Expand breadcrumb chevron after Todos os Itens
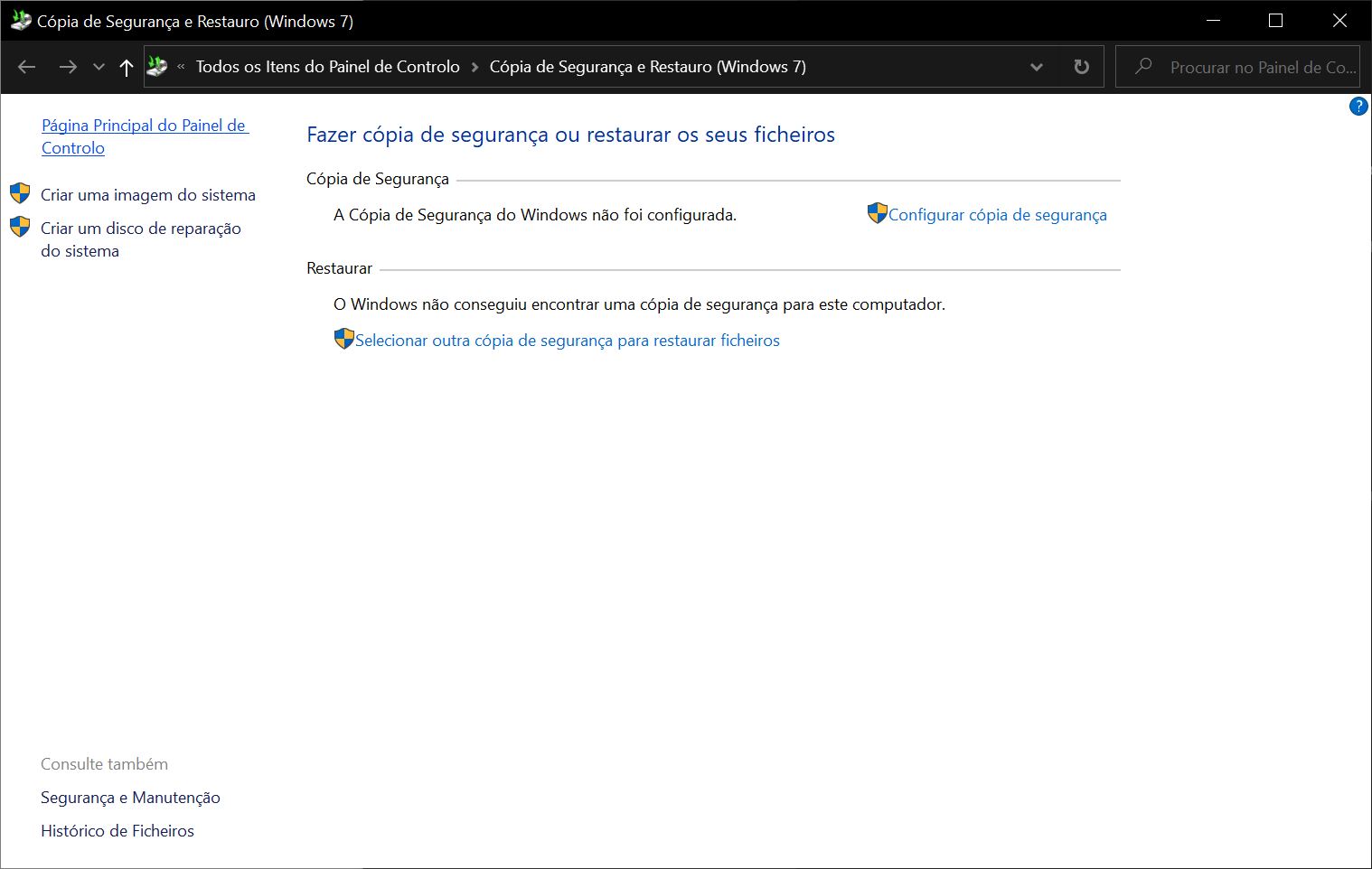Viewport: 1372px width, 869px height. [475, 67]
